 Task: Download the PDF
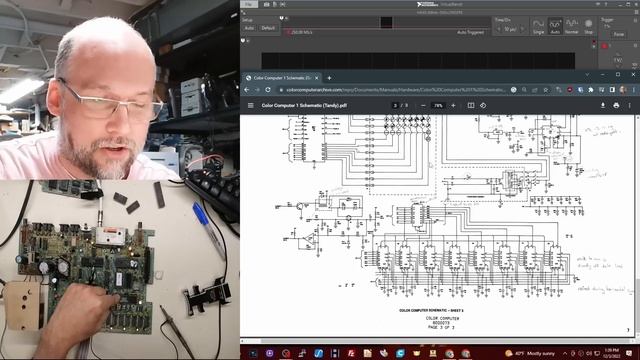(602, 105)
